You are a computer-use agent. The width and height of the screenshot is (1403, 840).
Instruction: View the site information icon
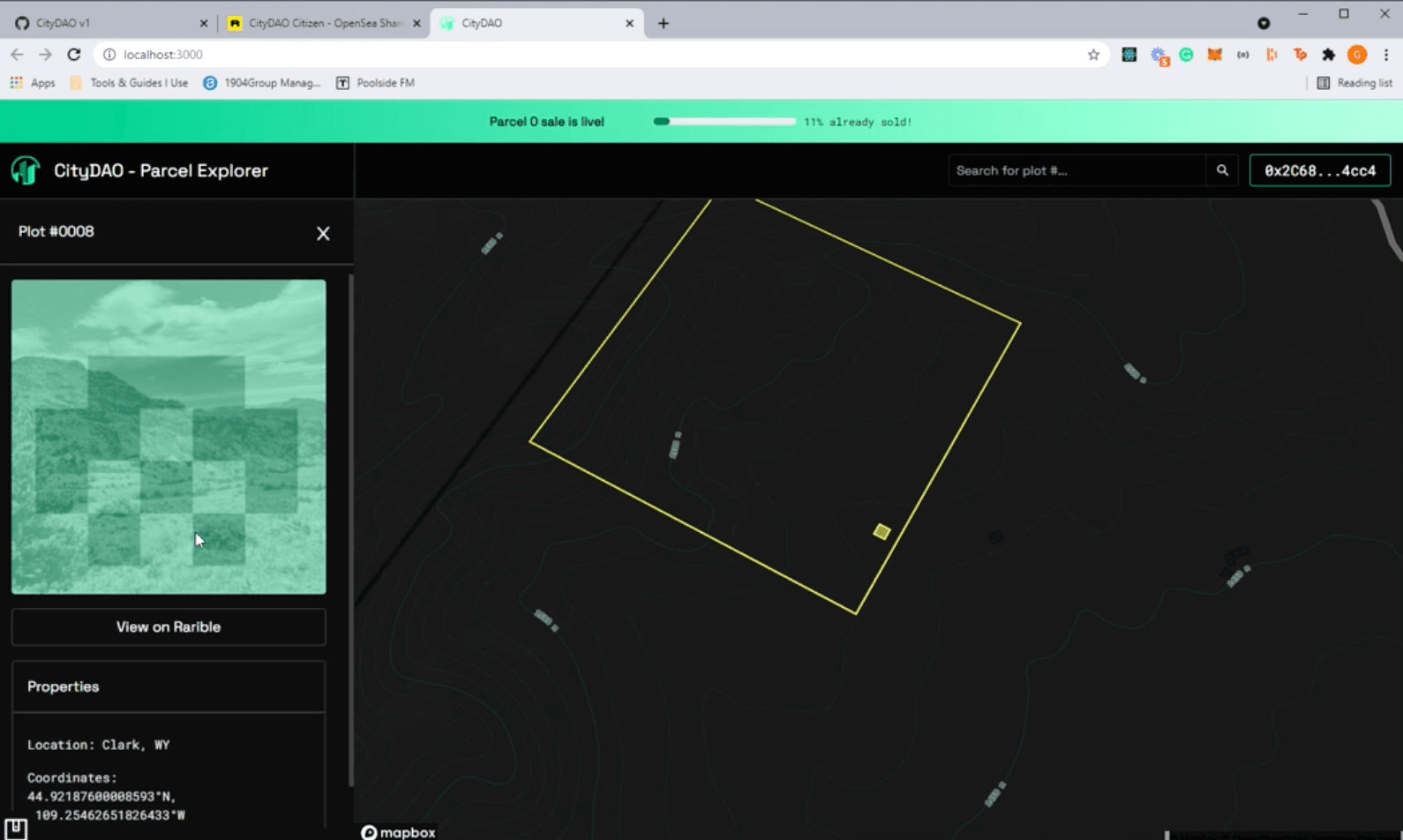(109, 55)
